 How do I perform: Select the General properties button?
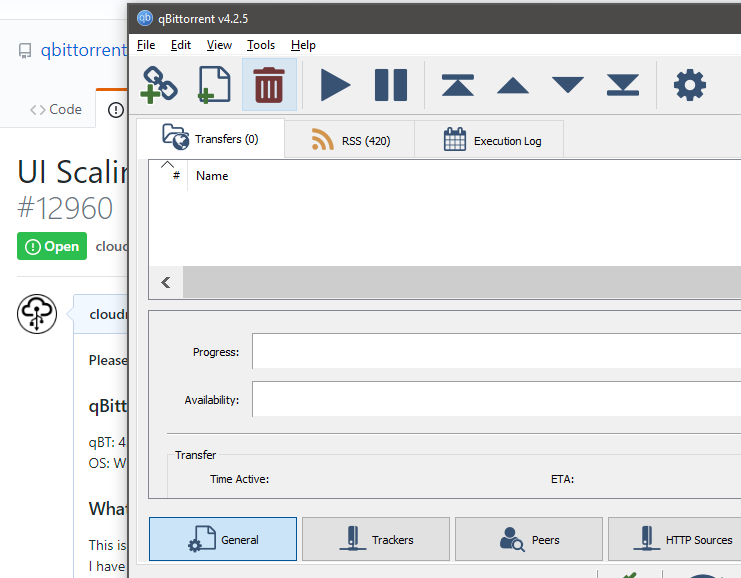[223, 539]
